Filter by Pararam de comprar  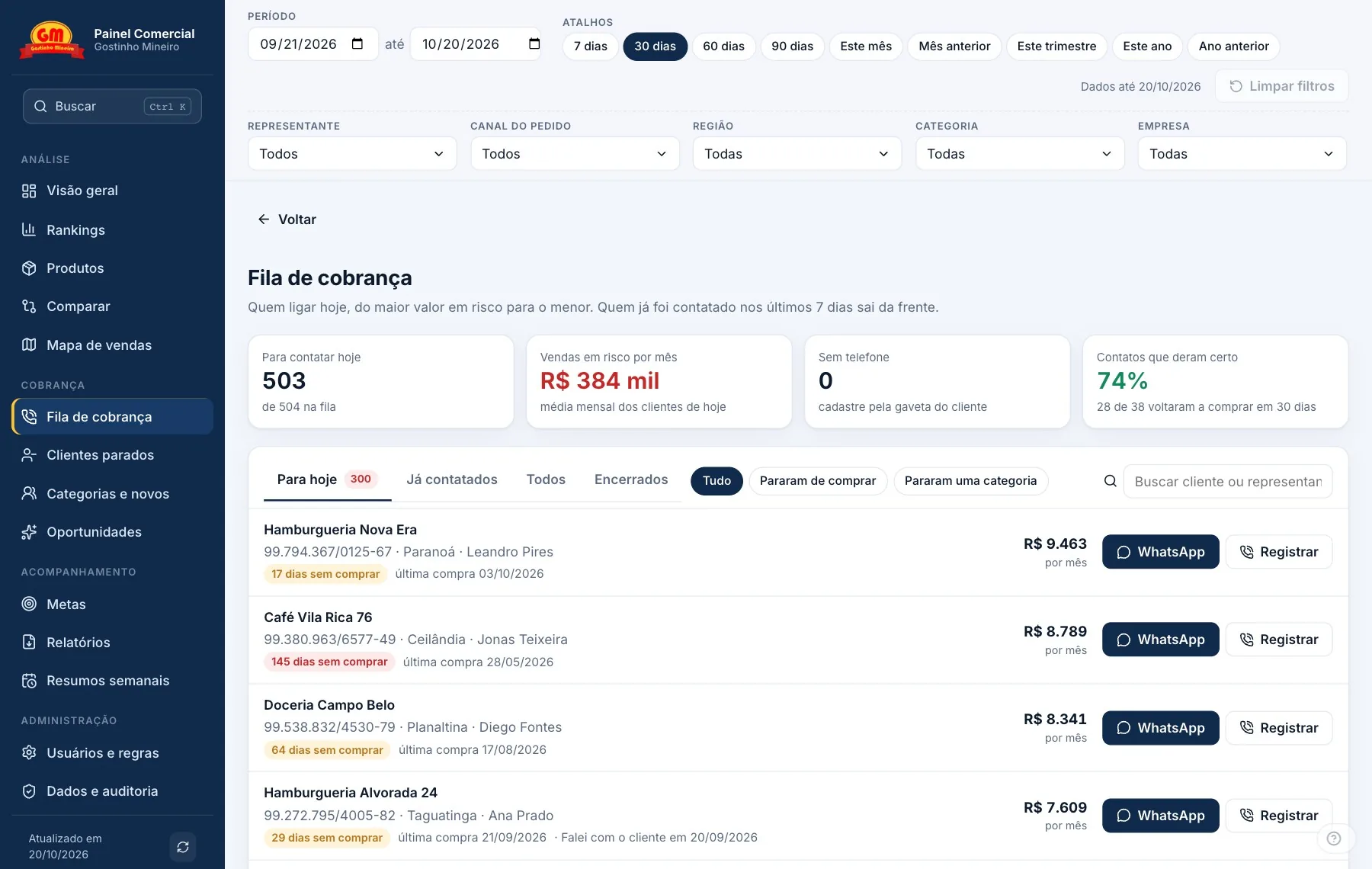(x=818, y=481)
